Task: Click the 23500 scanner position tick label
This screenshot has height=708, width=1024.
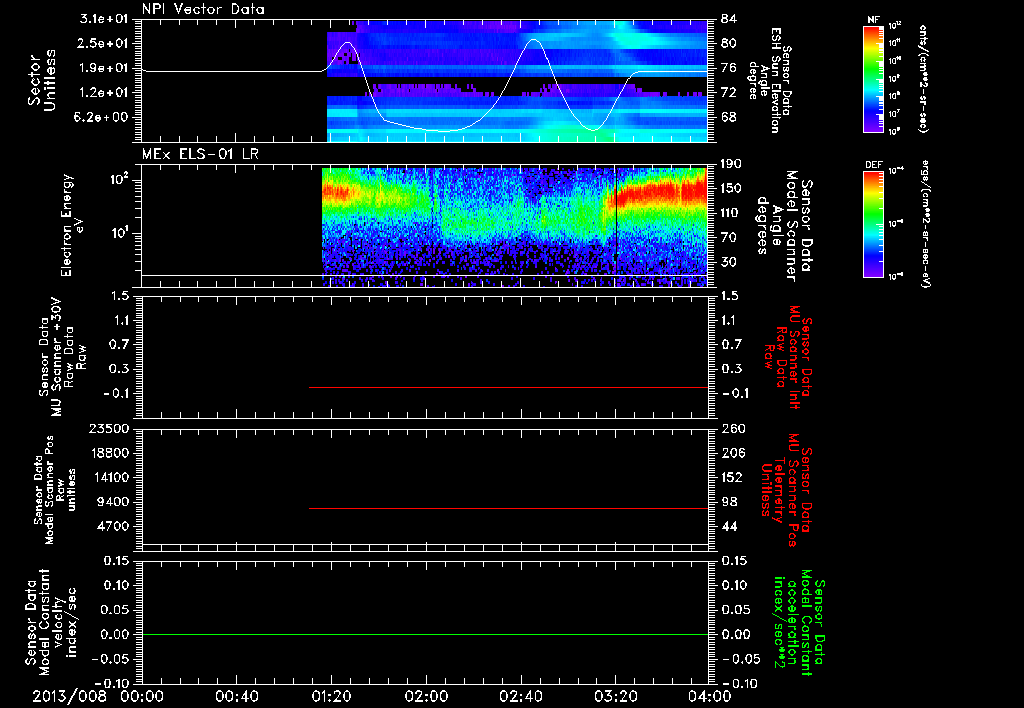Action: pyautogui.click(x=108, y=429)
